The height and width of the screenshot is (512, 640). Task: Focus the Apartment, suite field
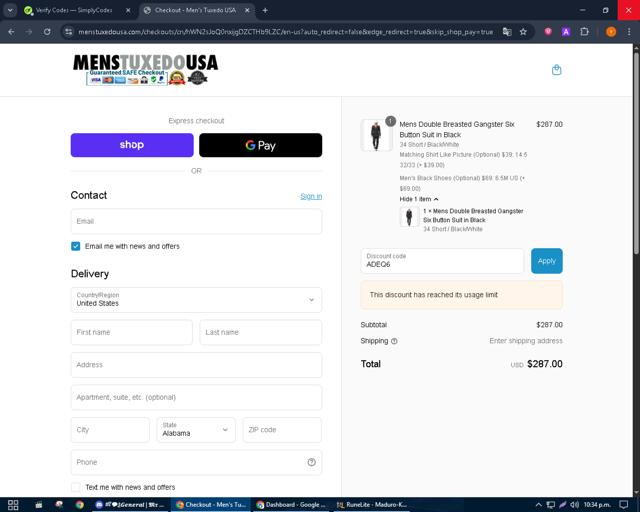point(196,397)
